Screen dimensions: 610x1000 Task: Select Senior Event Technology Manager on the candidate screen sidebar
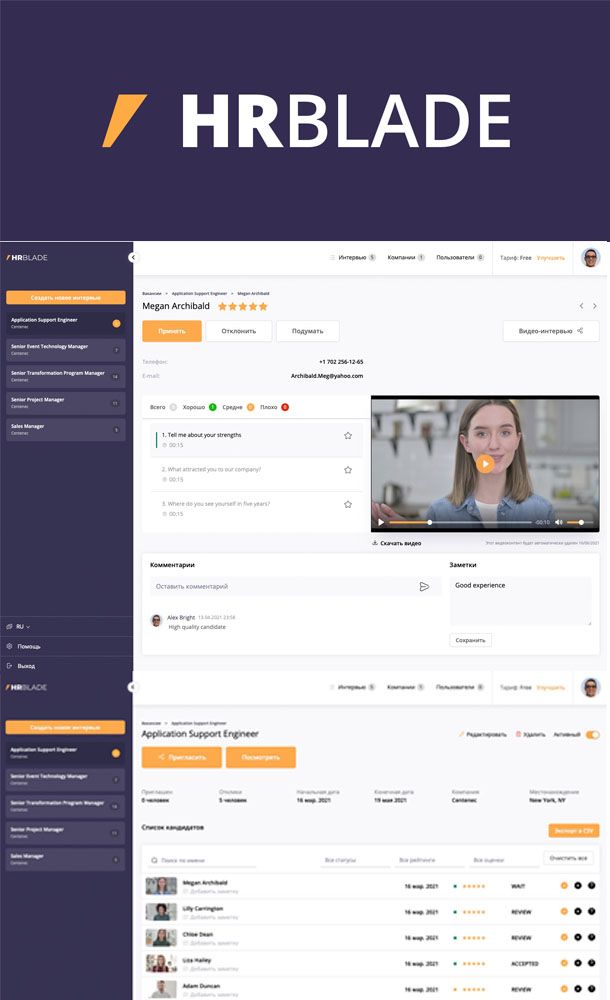[66, 349]
